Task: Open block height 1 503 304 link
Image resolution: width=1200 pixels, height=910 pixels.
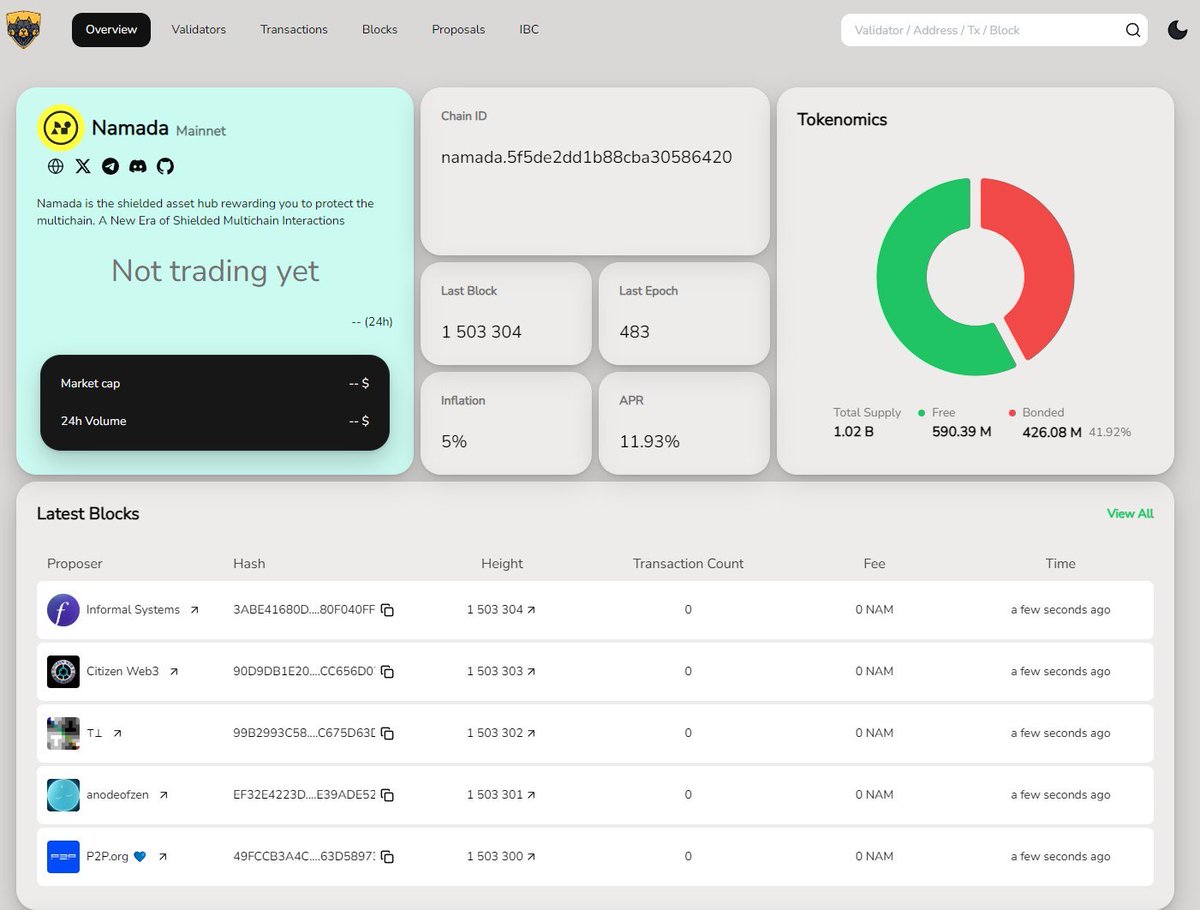Action: point(501,610)
